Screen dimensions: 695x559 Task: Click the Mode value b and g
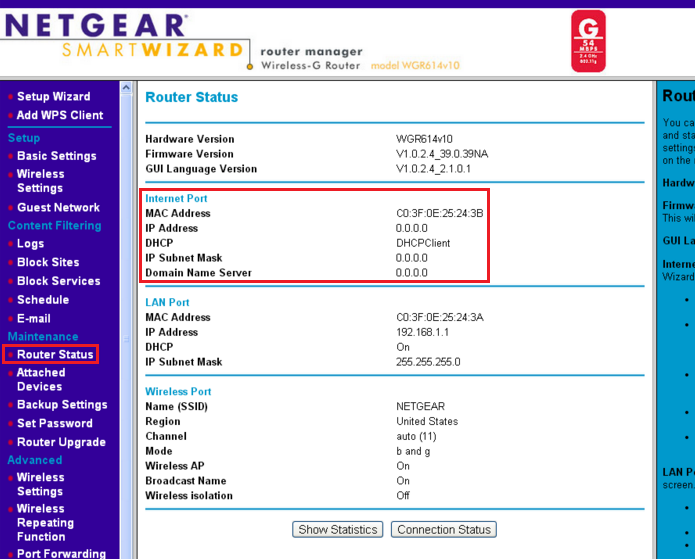pos(413,451)
